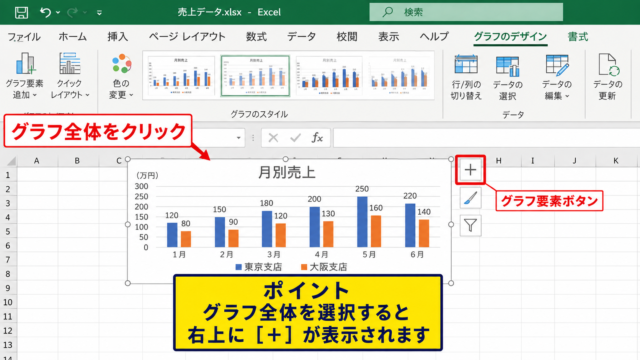
Task: Open 色の変更 color palette dropdown
Action: pyautogui.click(x=121, y=77)
